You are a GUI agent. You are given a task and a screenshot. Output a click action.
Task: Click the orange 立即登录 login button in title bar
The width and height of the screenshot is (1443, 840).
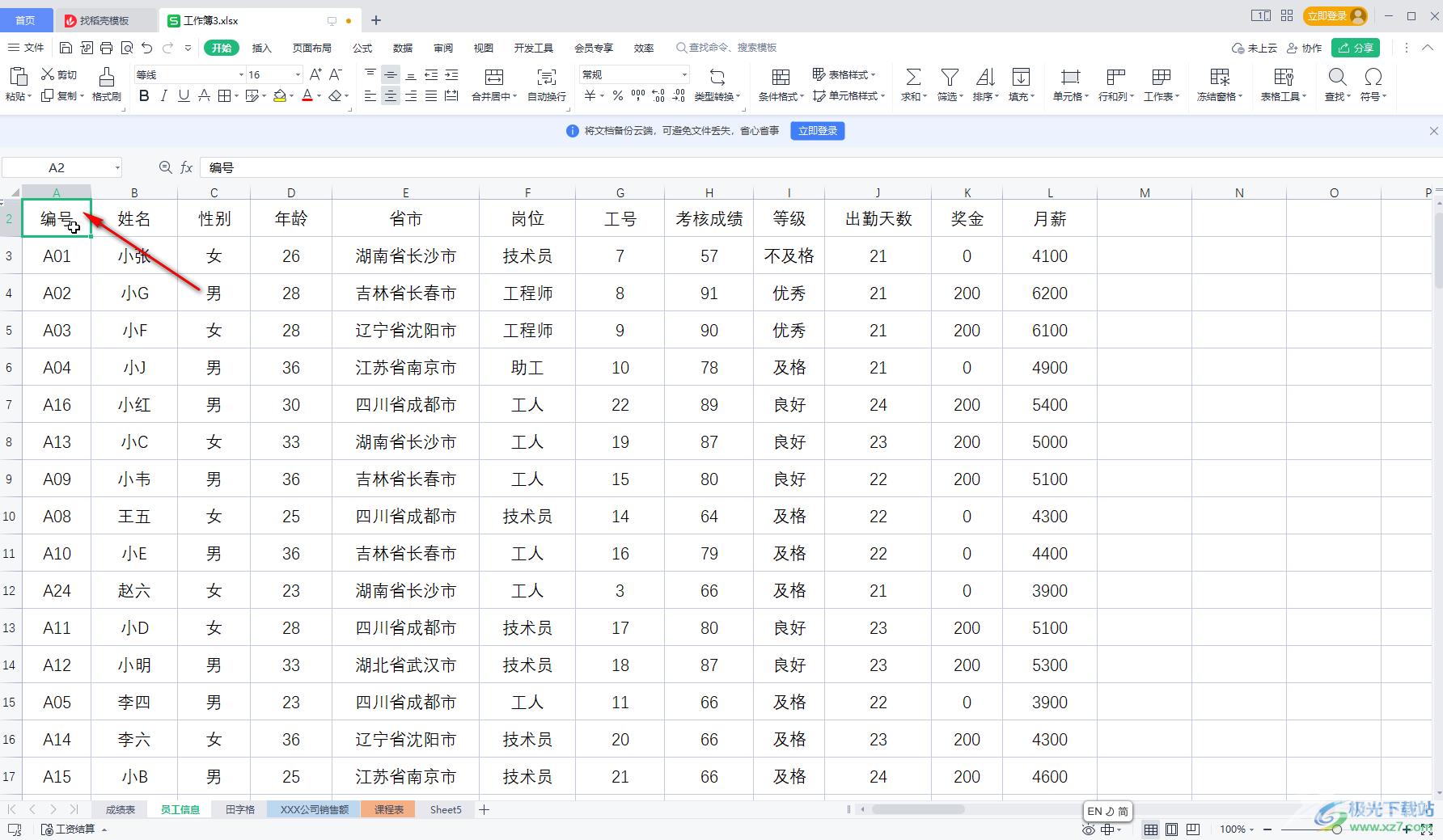[1335, 15]
